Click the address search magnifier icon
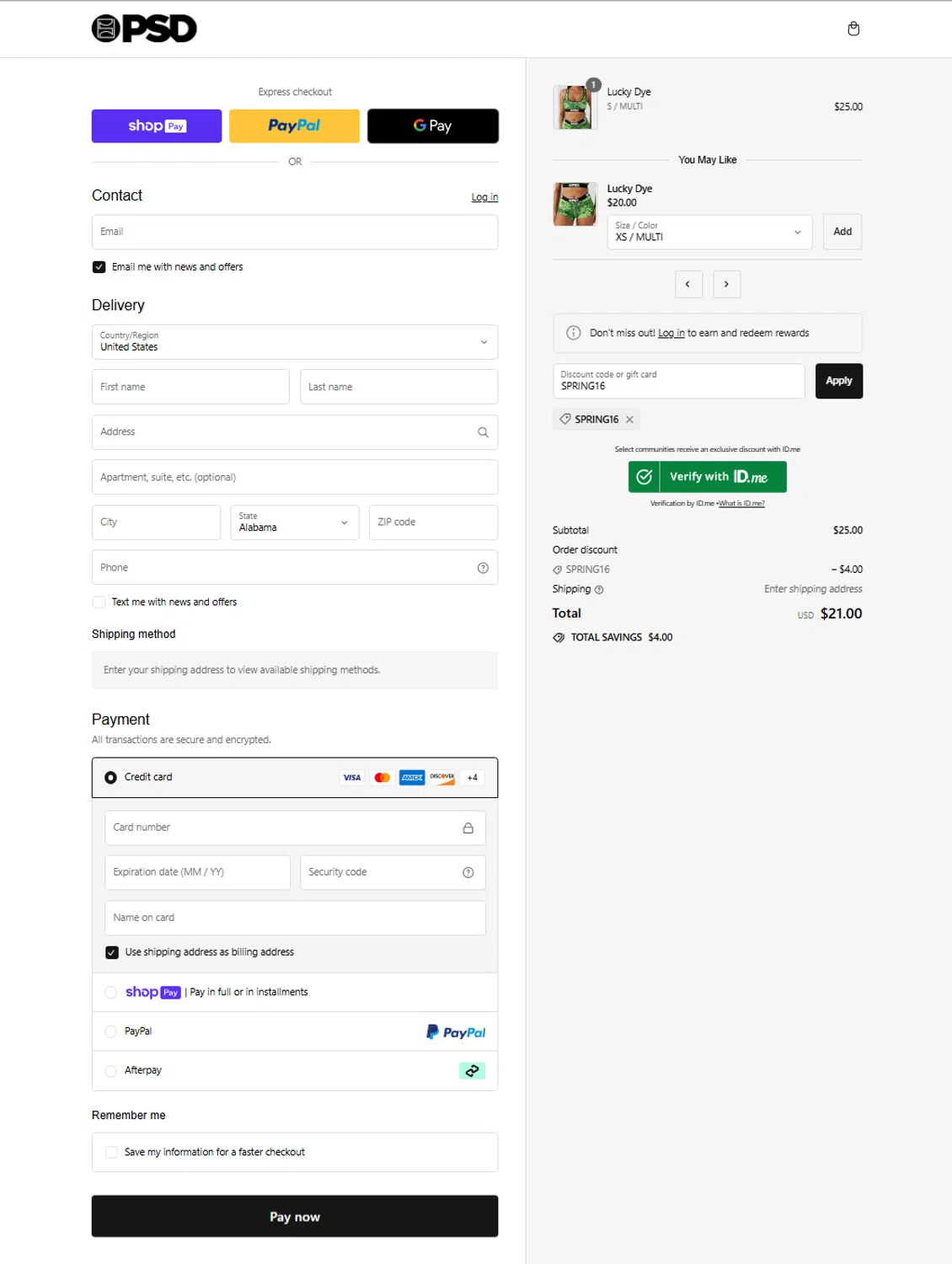The width and height of the screenshot is (952, 1264). click(x=483, y=432)
